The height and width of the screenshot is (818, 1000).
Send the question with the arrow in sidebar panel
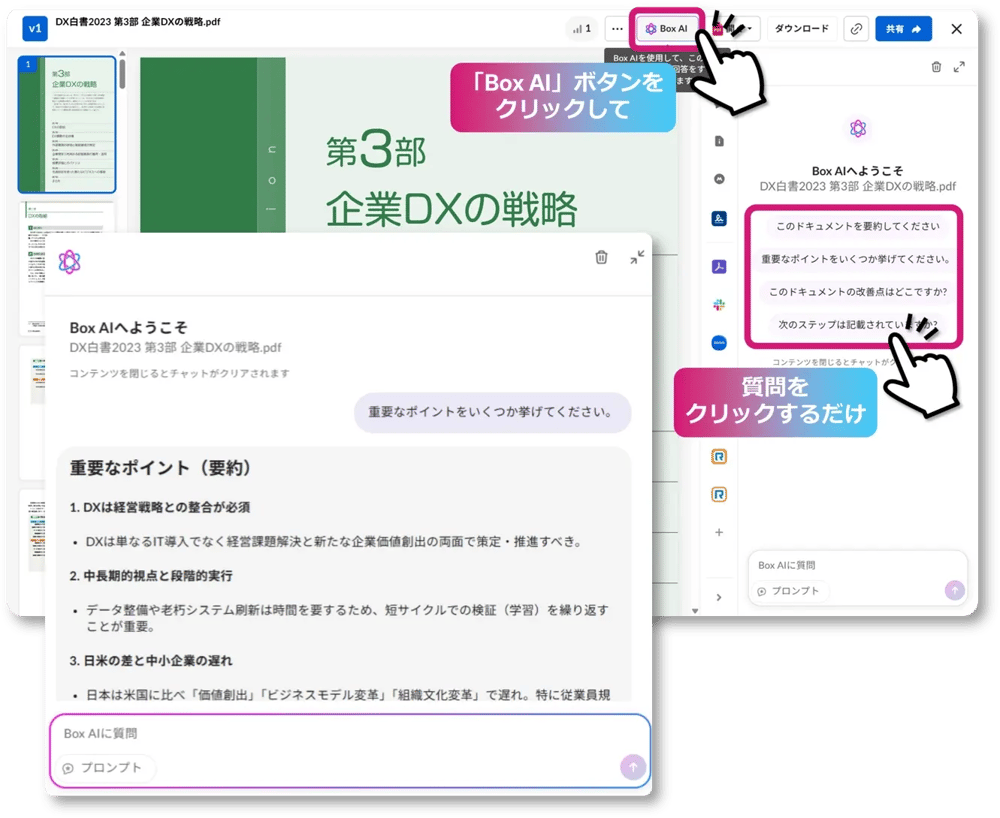(x=954, y=590)
